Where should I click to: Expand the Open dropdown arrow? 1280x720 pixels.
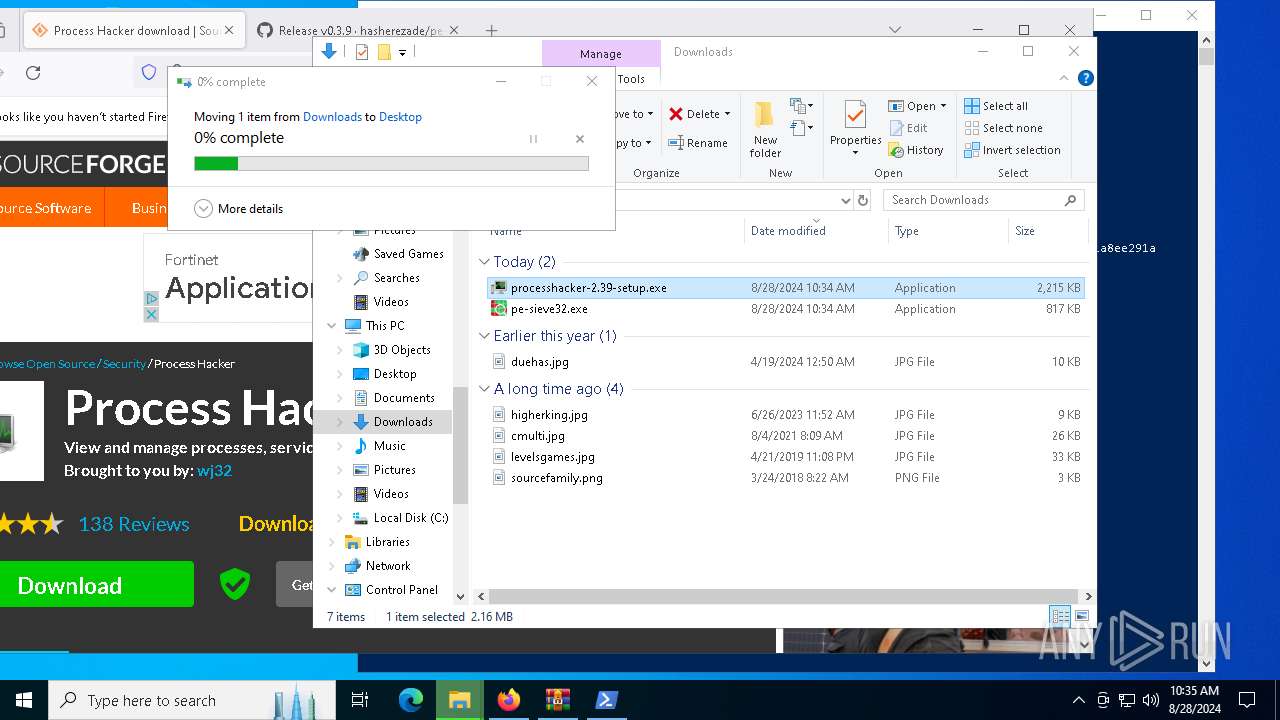(943, 106)
